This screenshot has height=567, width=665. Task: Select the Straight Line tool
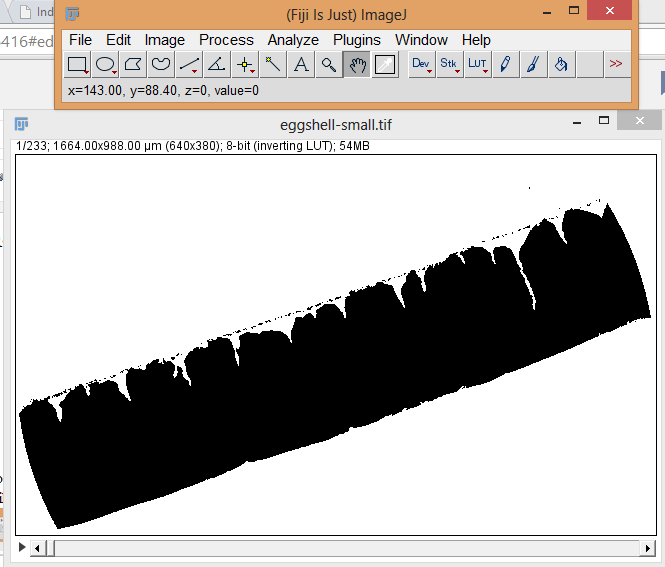pyautogui.click(x=189, y=64)
